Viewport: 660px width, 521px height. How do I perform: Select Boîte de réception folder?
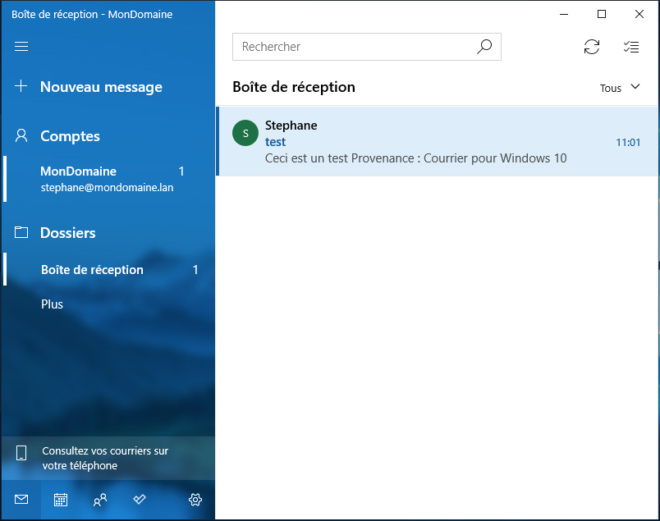pos(109,269)
